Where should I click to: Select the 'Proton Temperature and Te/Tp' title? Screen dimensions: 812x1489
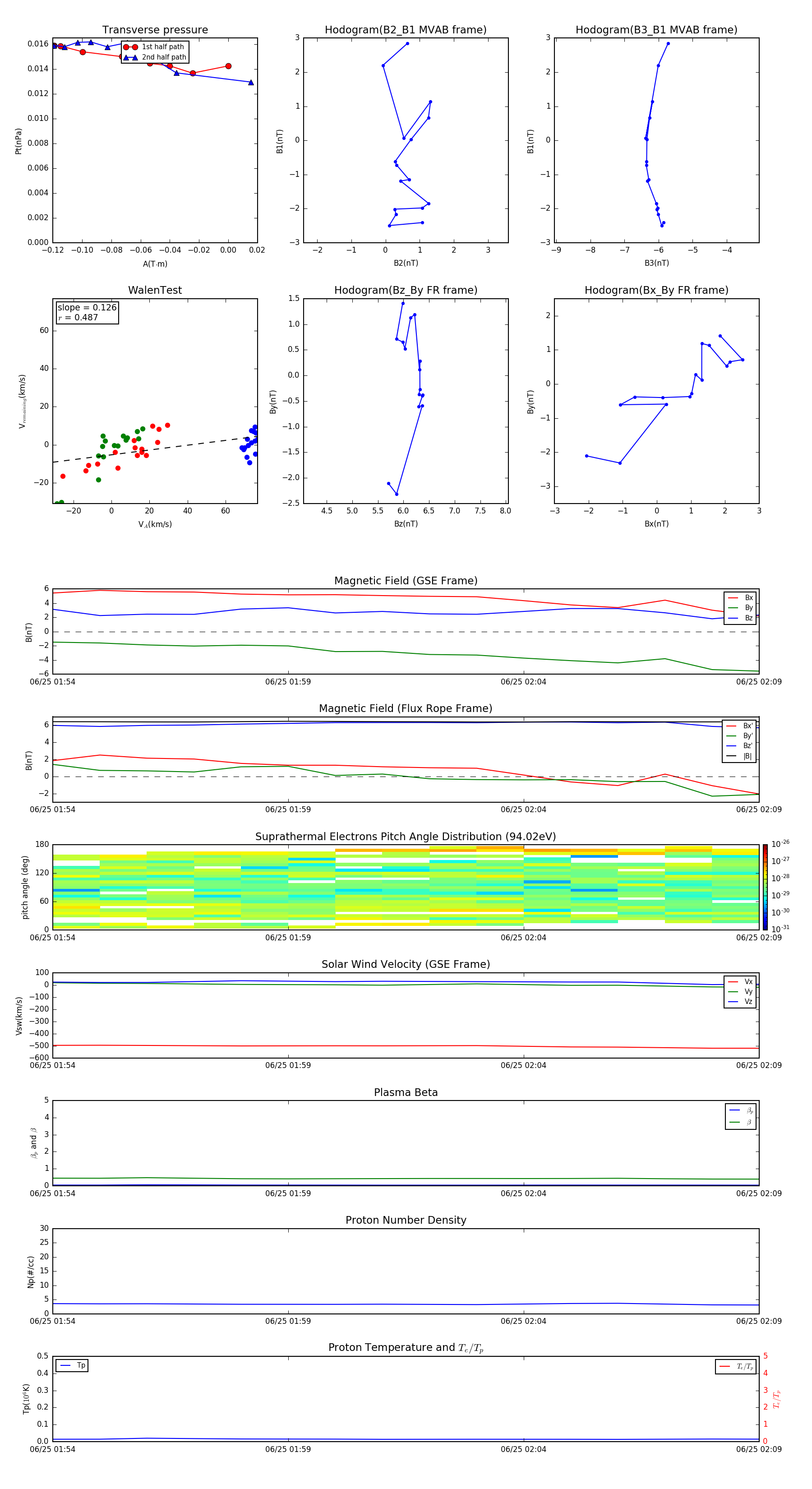point(406,1348)
